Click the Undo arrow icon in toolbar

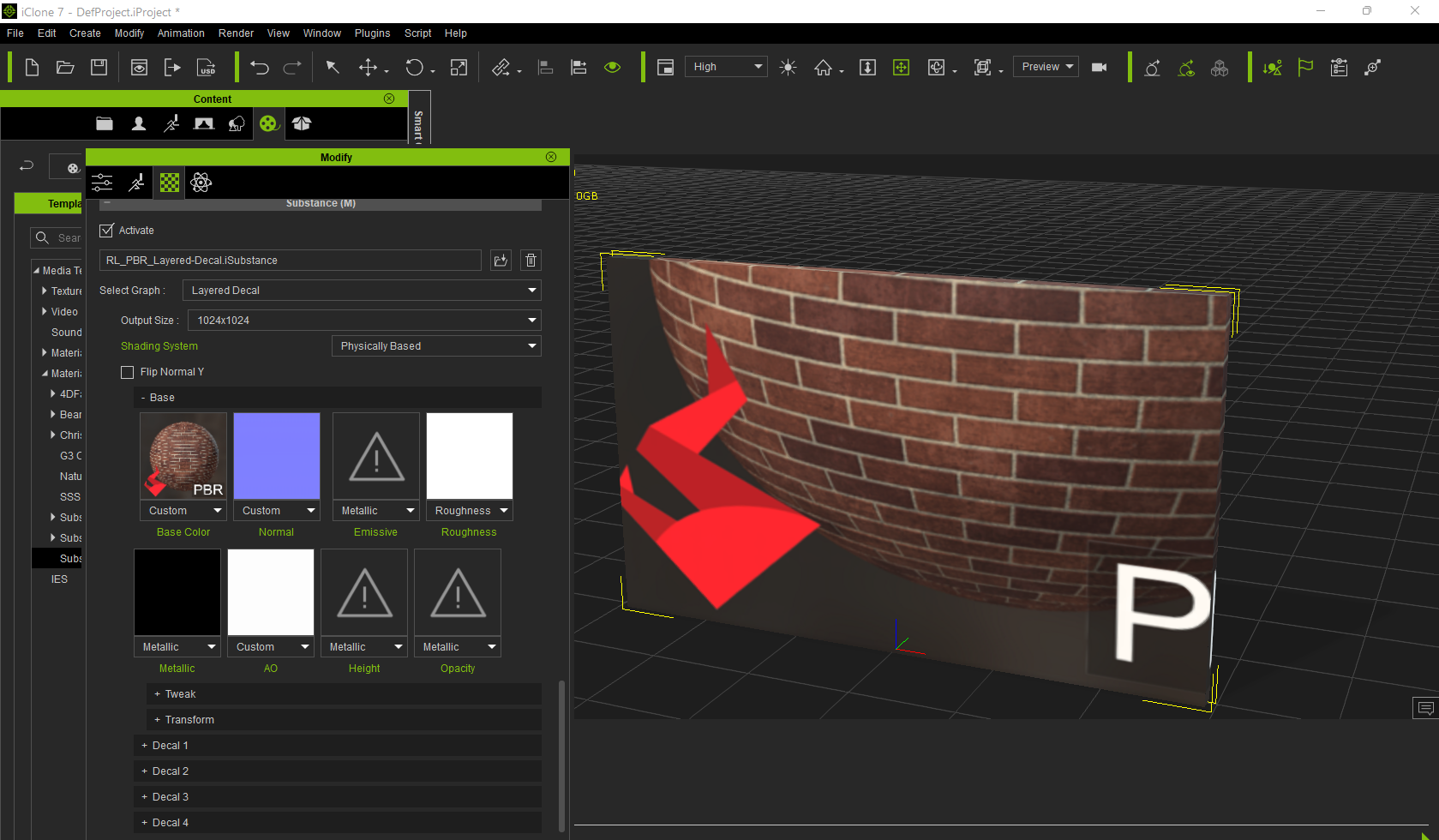[260, 67]
